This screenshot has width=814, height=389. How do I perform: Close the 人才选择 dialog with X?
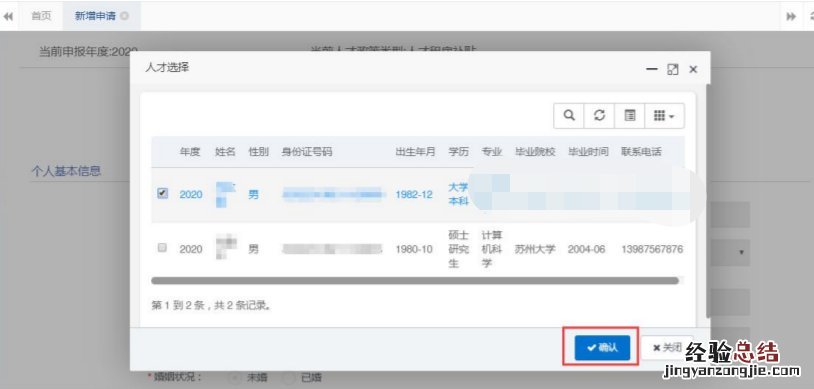point(693,69)
